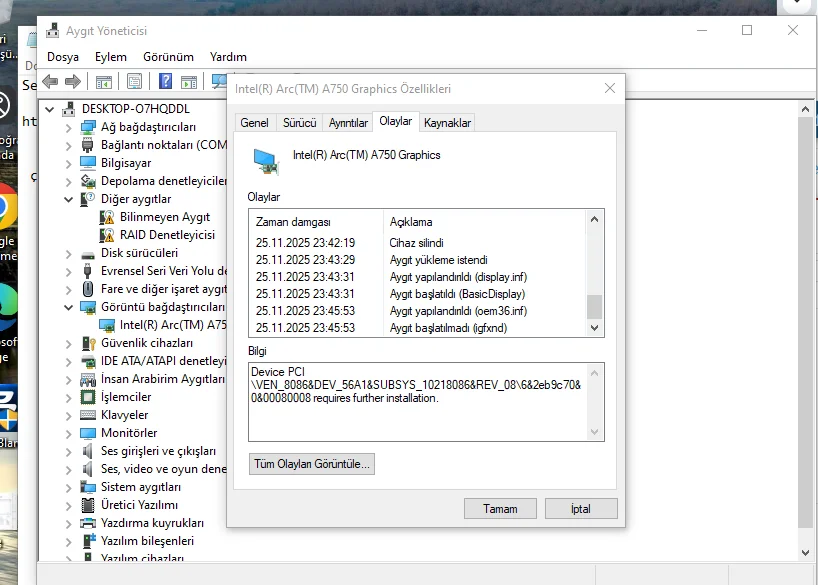Click the Yazdırma kuyrukları printer icon
Viewport: 818px width, 585px height.
tap(88, 523)
